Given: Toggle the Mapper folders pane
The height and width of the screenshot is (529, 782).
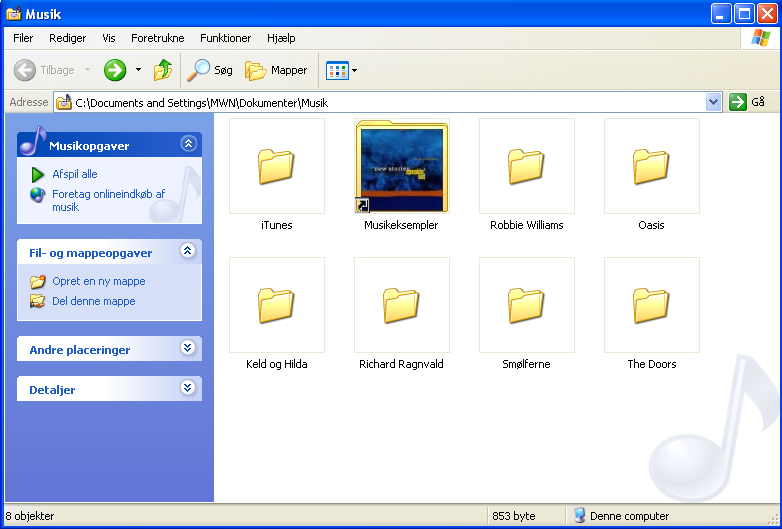Looking at the screenshot, I should 277,70.
